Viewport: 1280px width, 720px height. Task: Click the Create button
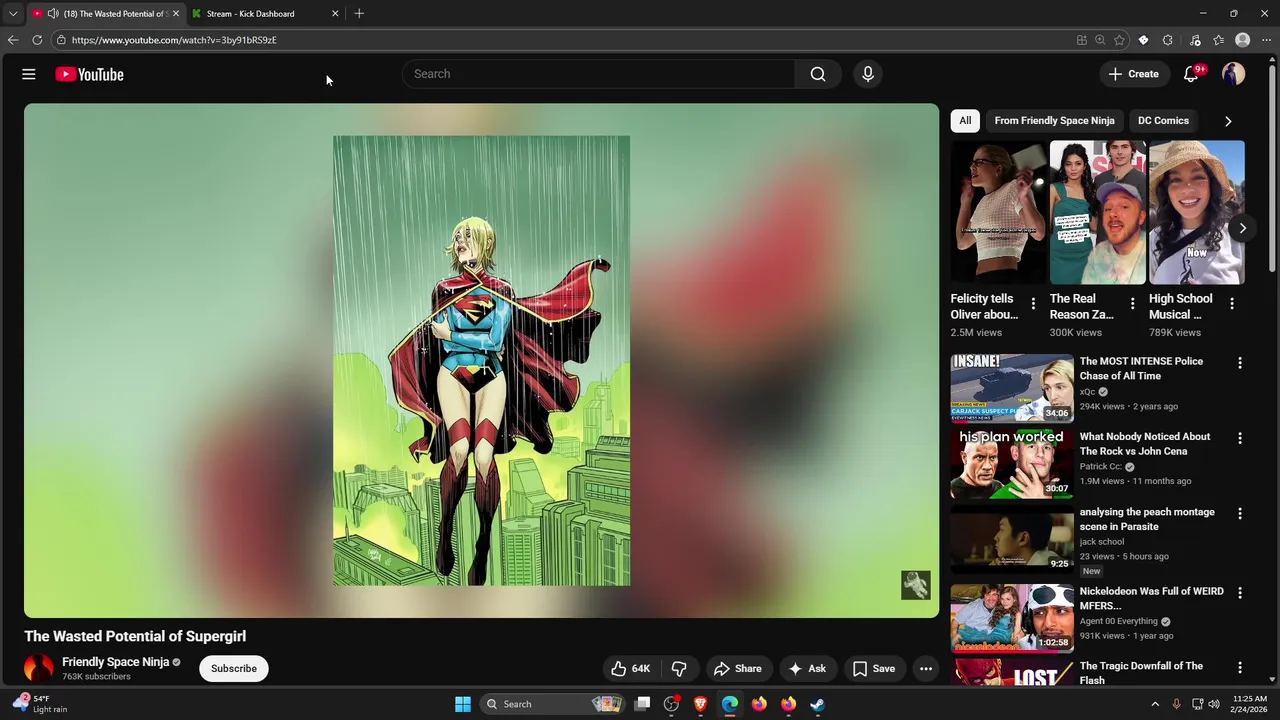[1133, 74]
